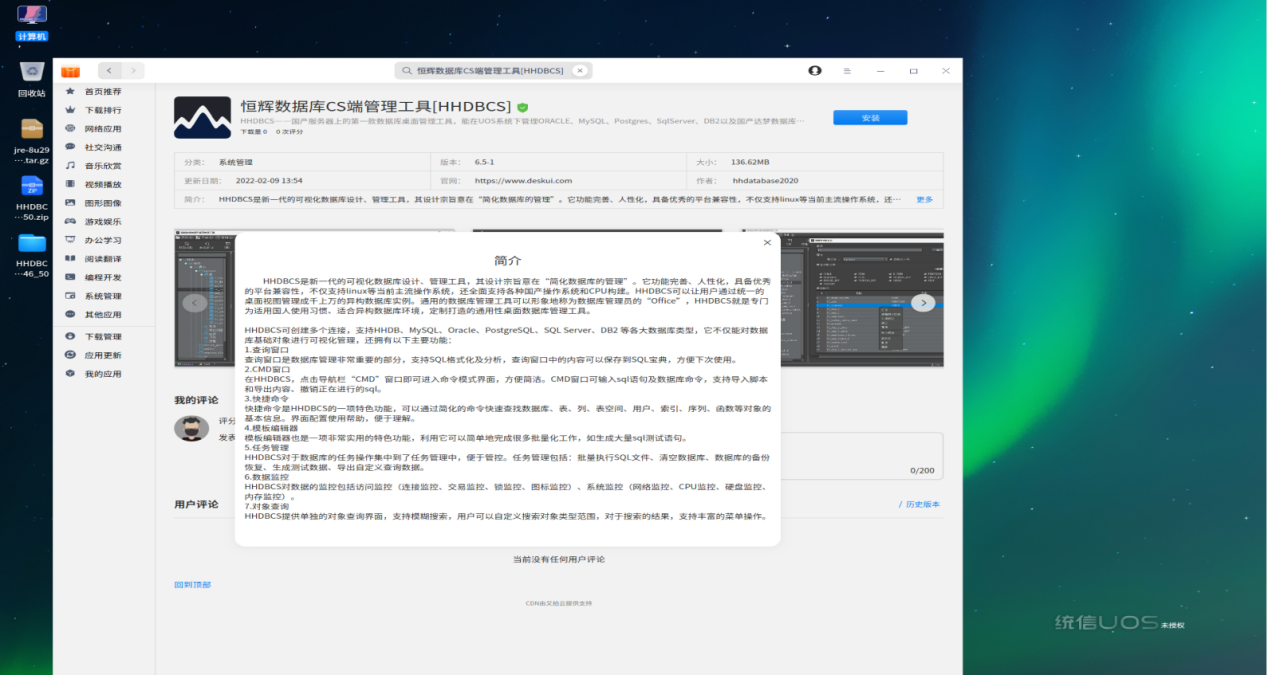The height and width of the screenshot is (675, 1268).
Task: Click the size value 136.62MB
Action: (x=750, y=161)
